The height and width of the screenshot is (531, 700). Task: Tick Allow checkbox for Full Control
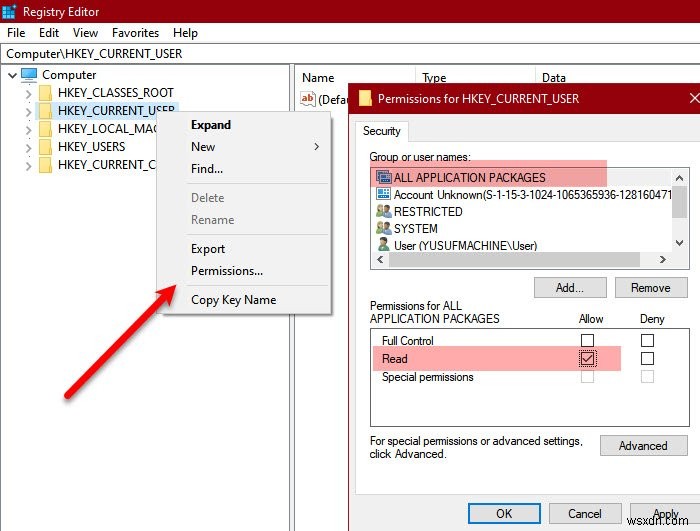tap(587, 340)
